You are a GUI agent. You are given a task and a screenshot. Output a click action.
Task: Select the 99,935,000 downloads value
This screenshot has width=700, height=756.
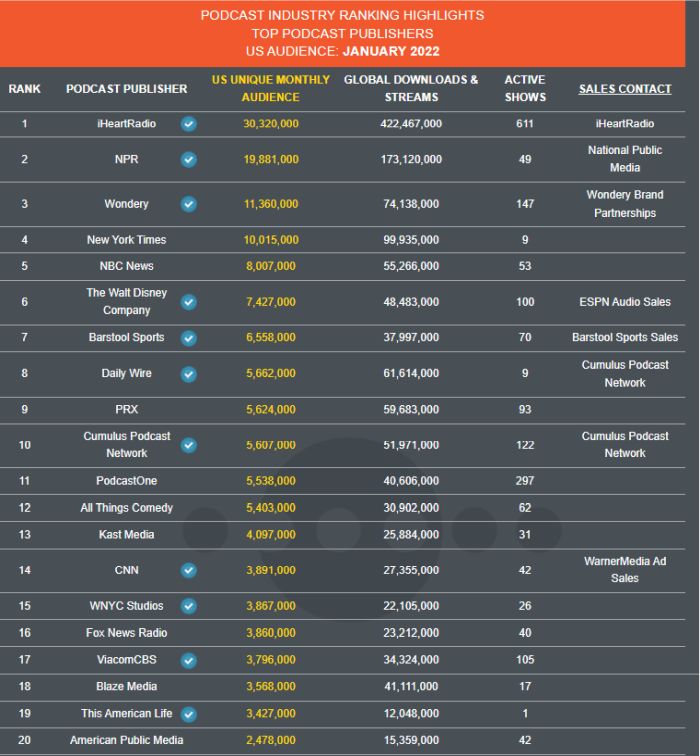[411, 240]
